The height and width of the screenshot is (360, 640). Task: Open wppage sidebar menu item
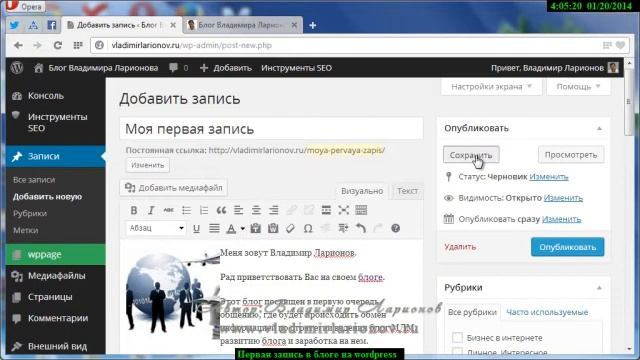(x=56, y=254)
